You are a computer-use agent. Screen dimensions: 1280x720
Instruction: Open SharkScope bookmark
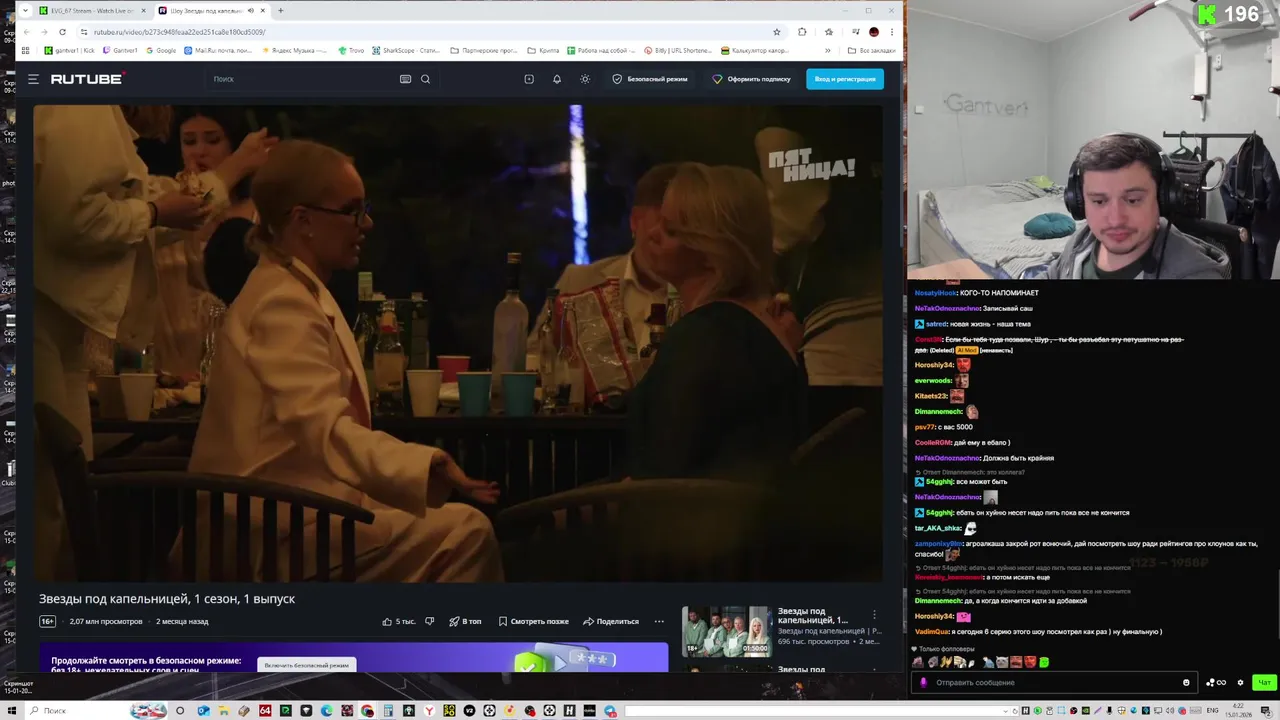coord(406,51)
